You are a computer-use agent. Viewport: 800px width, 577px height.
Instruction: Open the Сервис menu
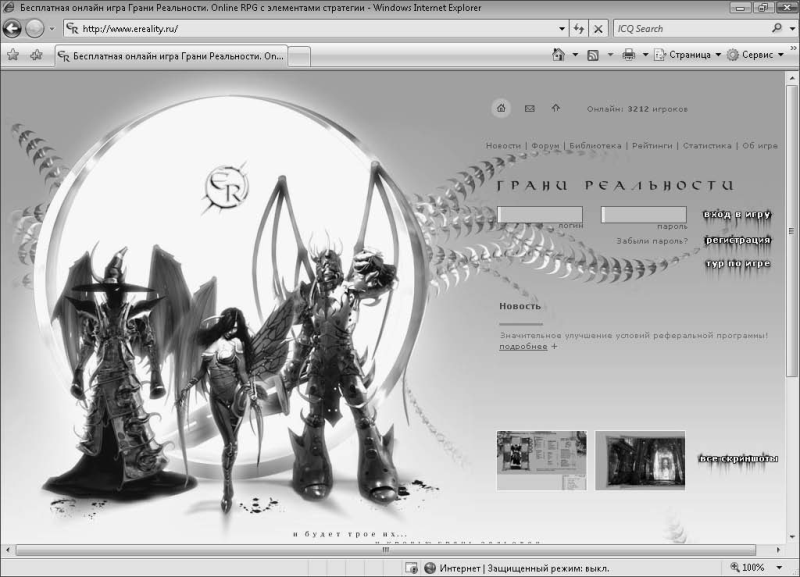(x=755, y=55)
